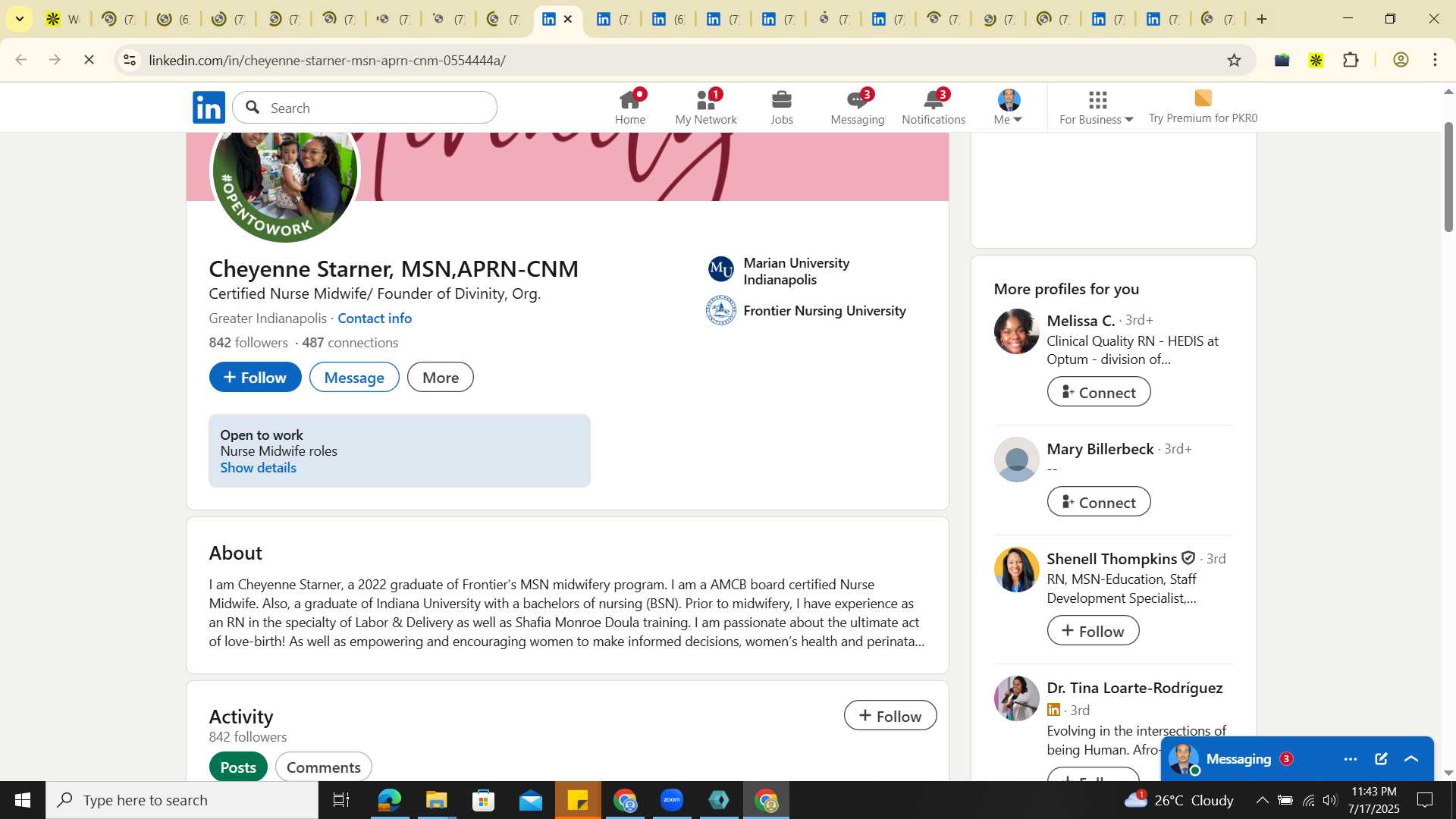Viewport: 1456px width, 819px height.
Task: Message Cheyenne Starner
Action: coord(354,377)
